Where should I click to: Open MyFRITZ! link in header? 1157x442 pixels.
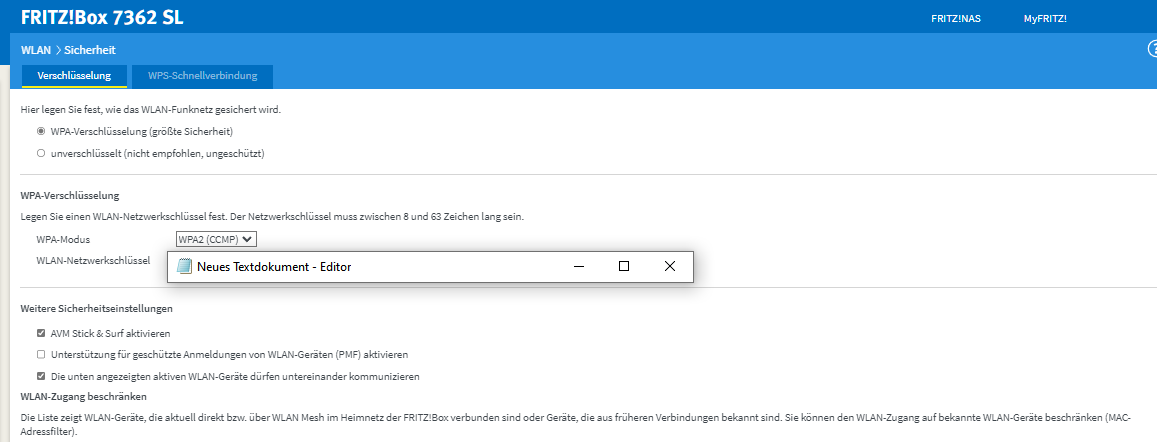(1045, 18)
